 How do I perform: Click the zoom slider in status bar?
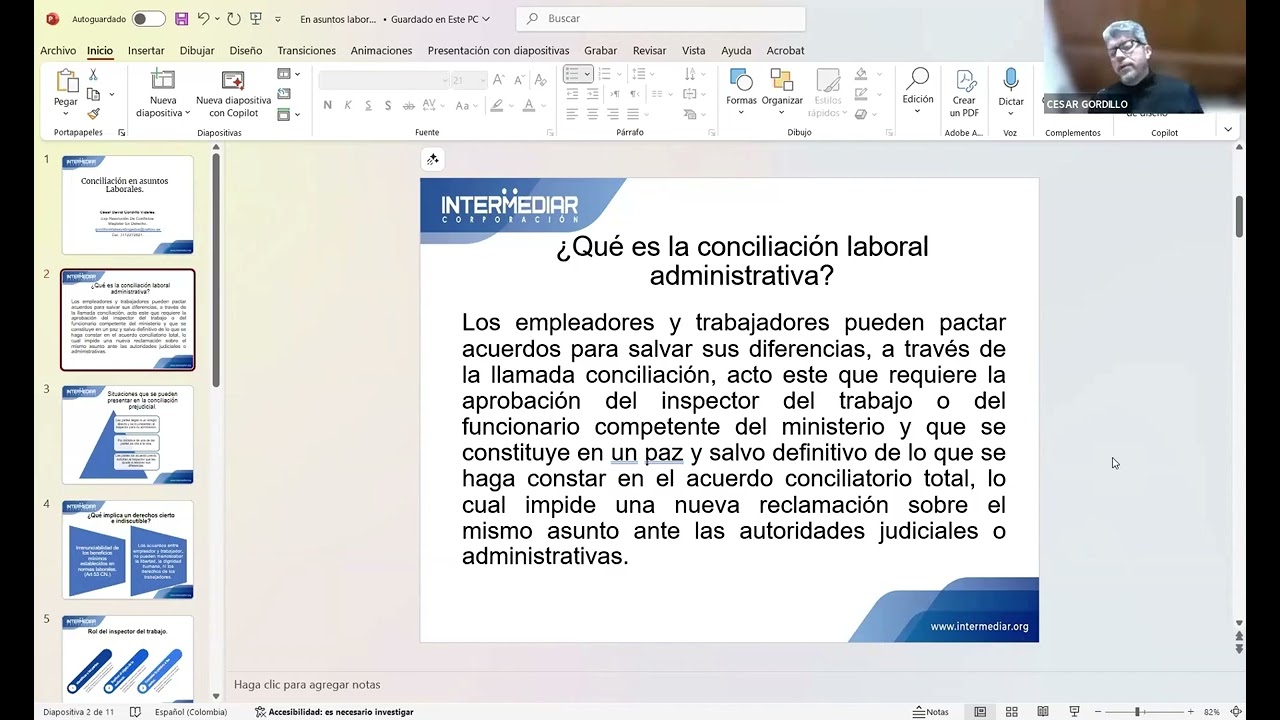1142,712
